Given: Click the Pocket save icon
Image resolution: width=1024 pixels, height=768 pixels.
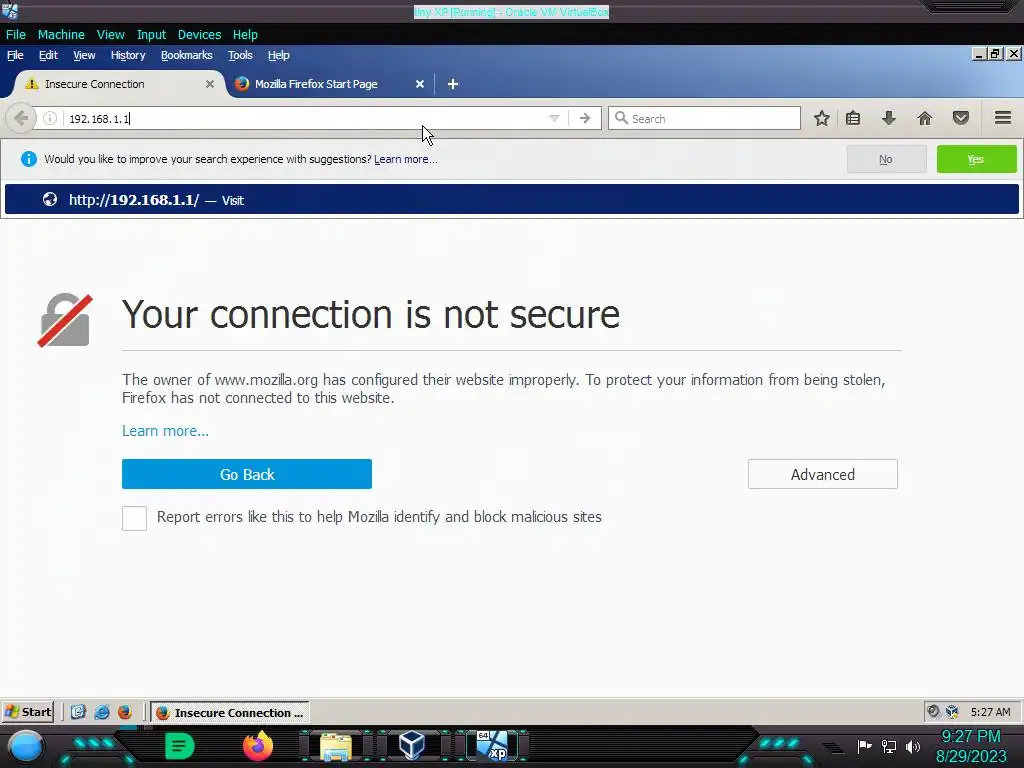Looking at the screenshot, I should point(961,118).
